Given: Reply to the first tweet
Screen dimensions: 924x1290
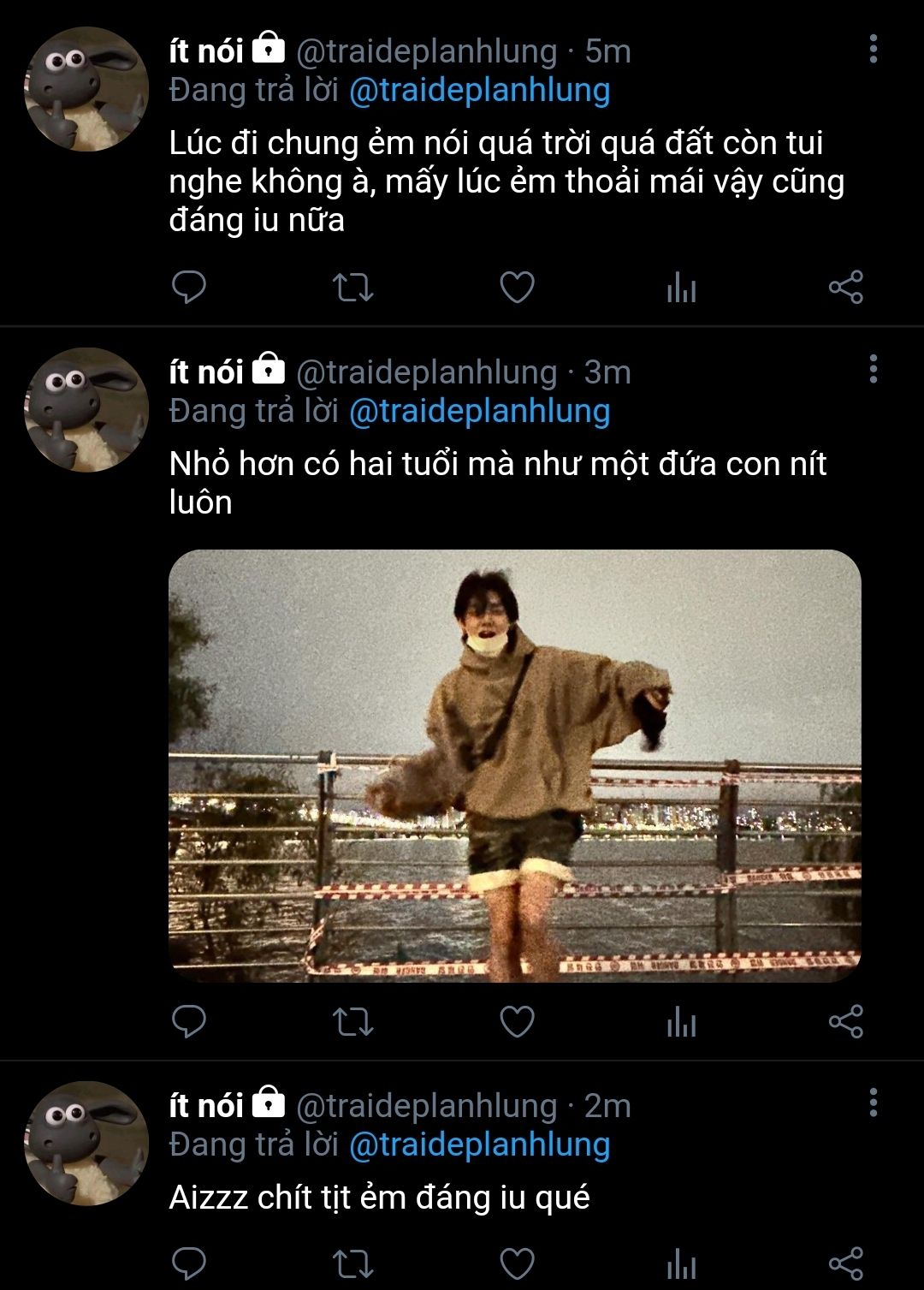Looking at the screenshot, I should tap(189, 287).
